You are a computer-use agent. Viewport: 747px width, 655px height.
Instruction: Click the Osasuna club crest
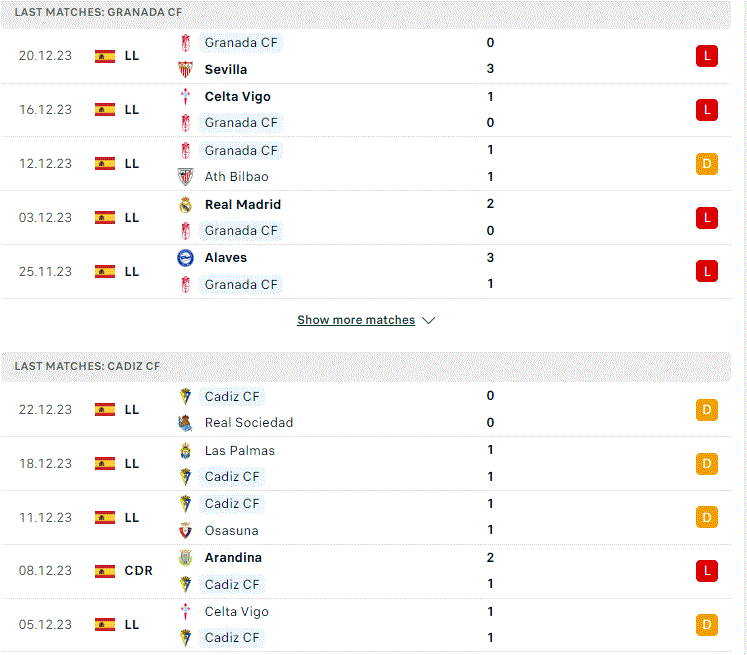tap(185, 531)
